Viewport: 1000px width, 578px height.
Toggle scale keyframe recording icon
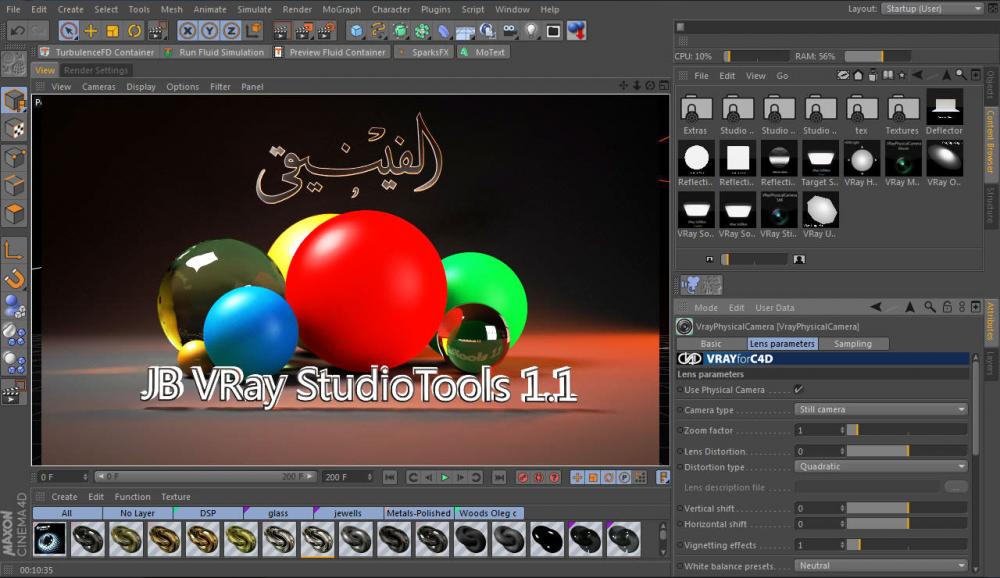pos(593,477)
